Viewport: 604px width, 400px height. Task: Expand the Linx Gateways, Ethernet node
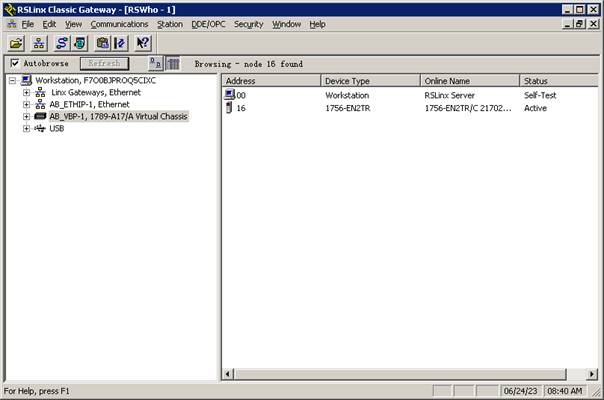[x=26, y=92]
